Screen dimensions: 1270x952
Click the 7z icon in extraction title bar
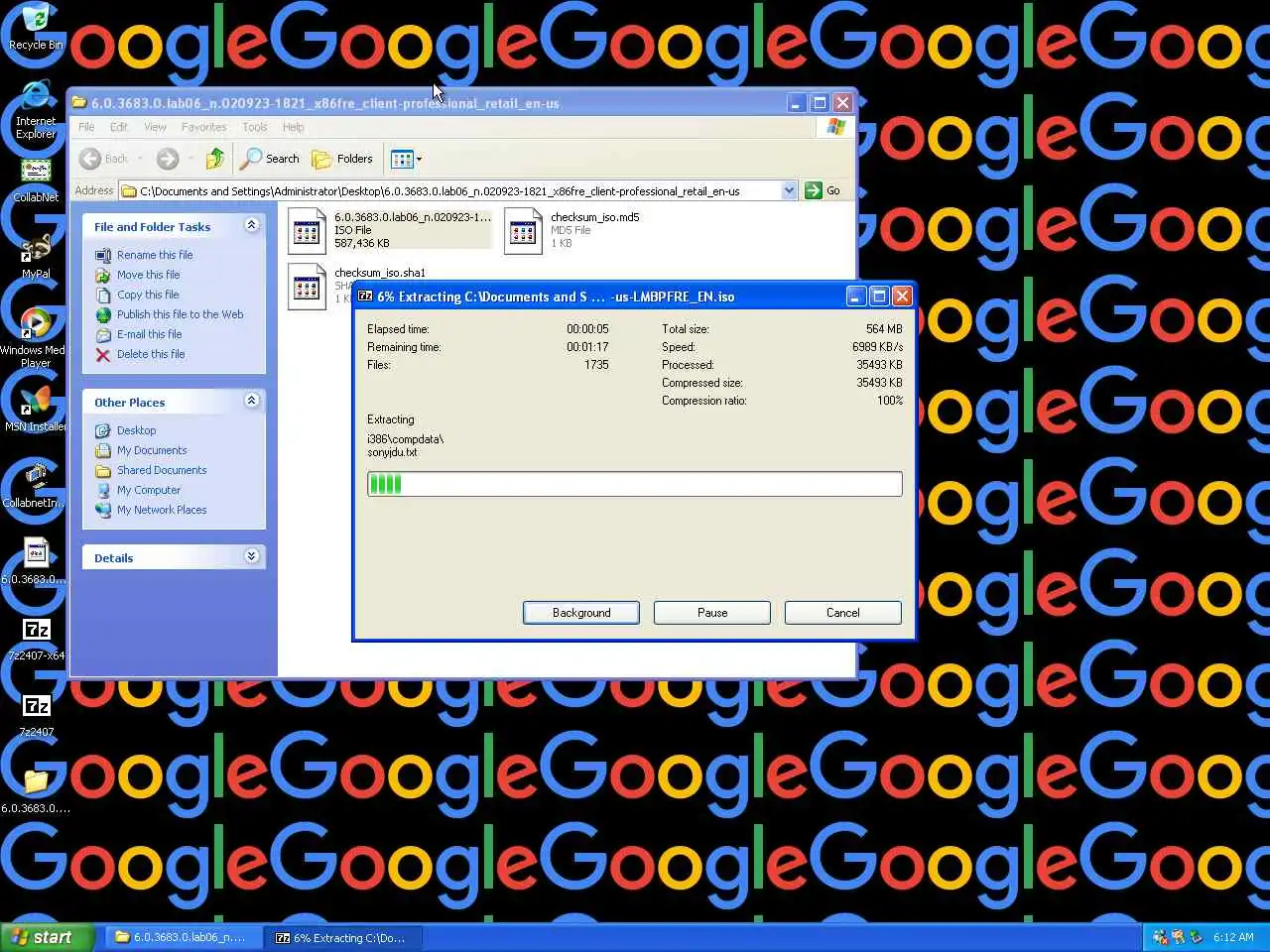(x=365, y=296)
